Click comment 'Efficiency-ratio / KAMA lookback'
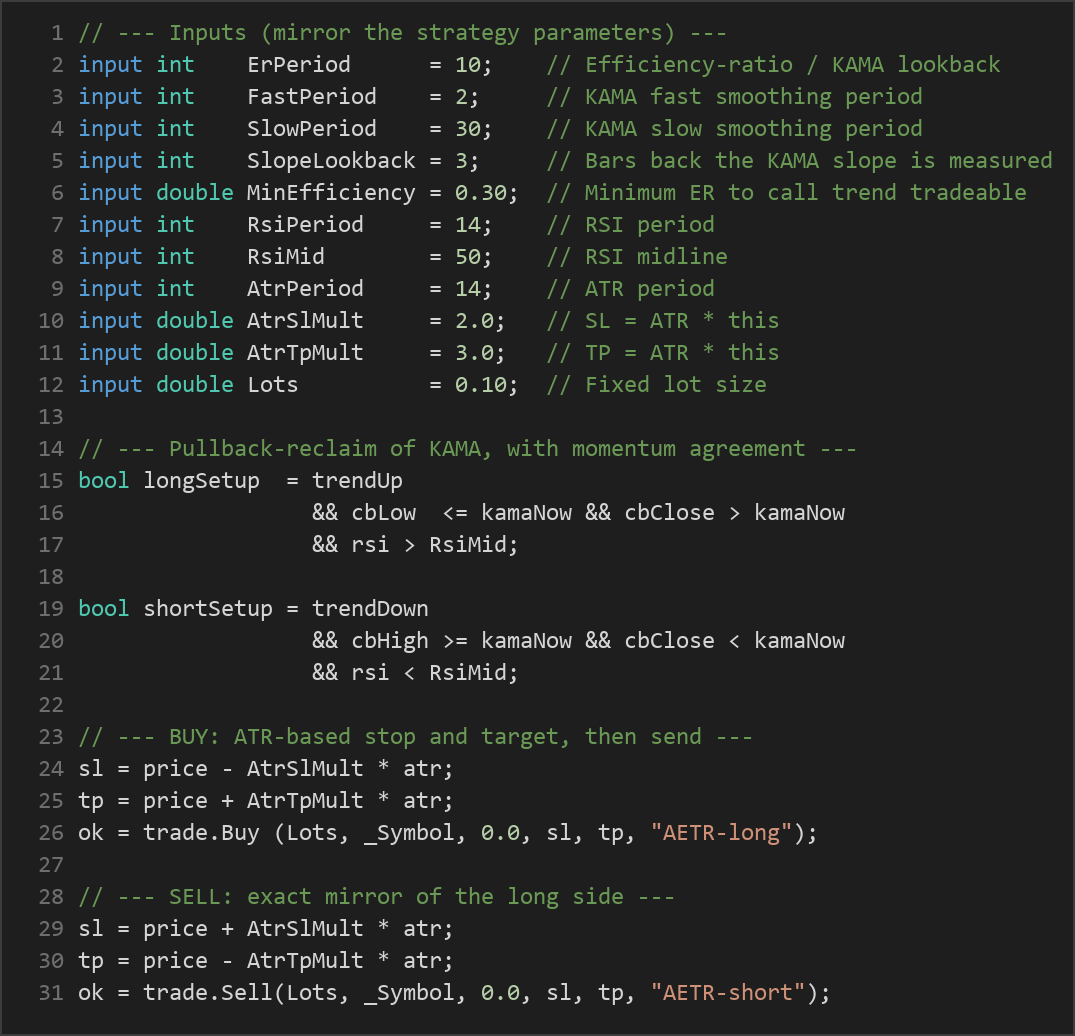The height and width of the screenshot is (1036, 1075). click(773, 65)
